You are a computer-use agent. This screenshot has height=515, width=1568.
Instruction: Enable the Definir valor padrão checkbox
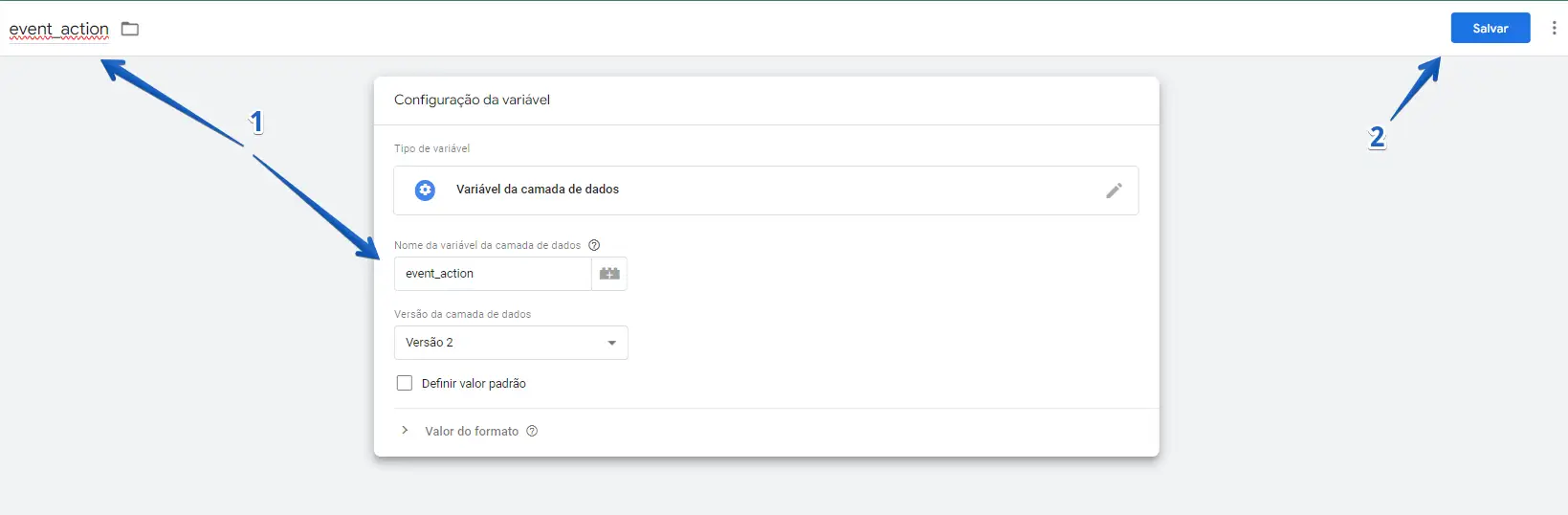click(405, 383)
